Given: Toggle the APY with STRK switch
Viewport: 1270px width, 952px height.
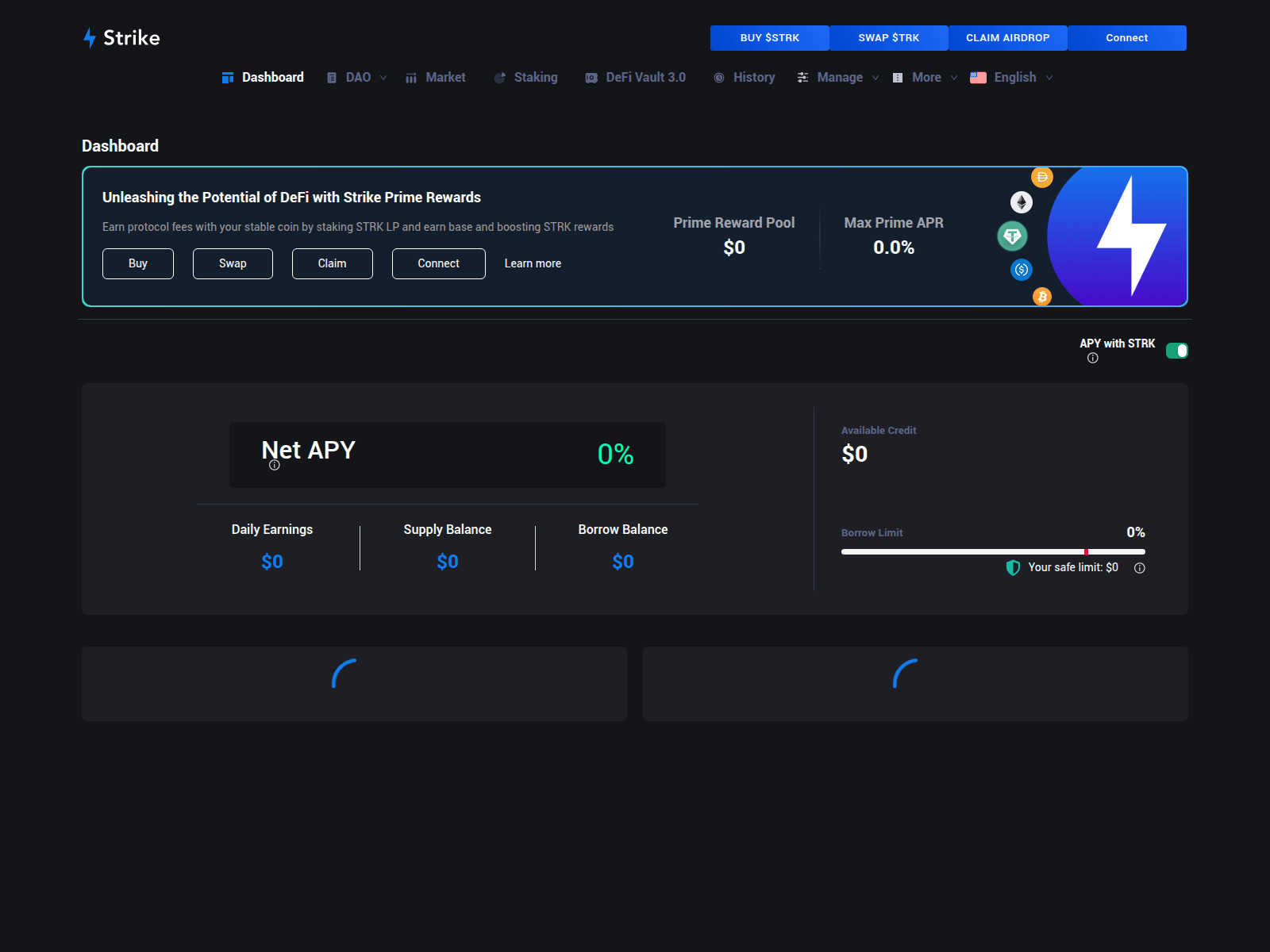Looking at the screenshot, I should coord(1177,351).
